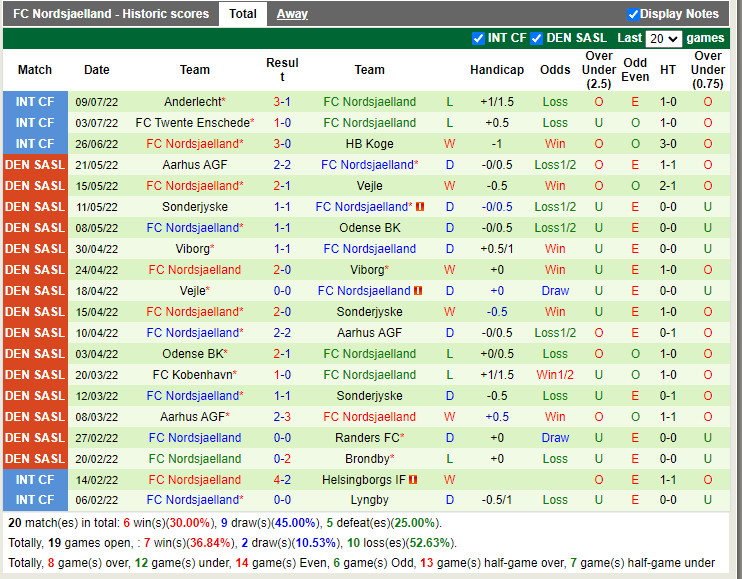Toggle the Display Notes checkbox
This screenshot has width=742, height=579.
coord(633,14)
